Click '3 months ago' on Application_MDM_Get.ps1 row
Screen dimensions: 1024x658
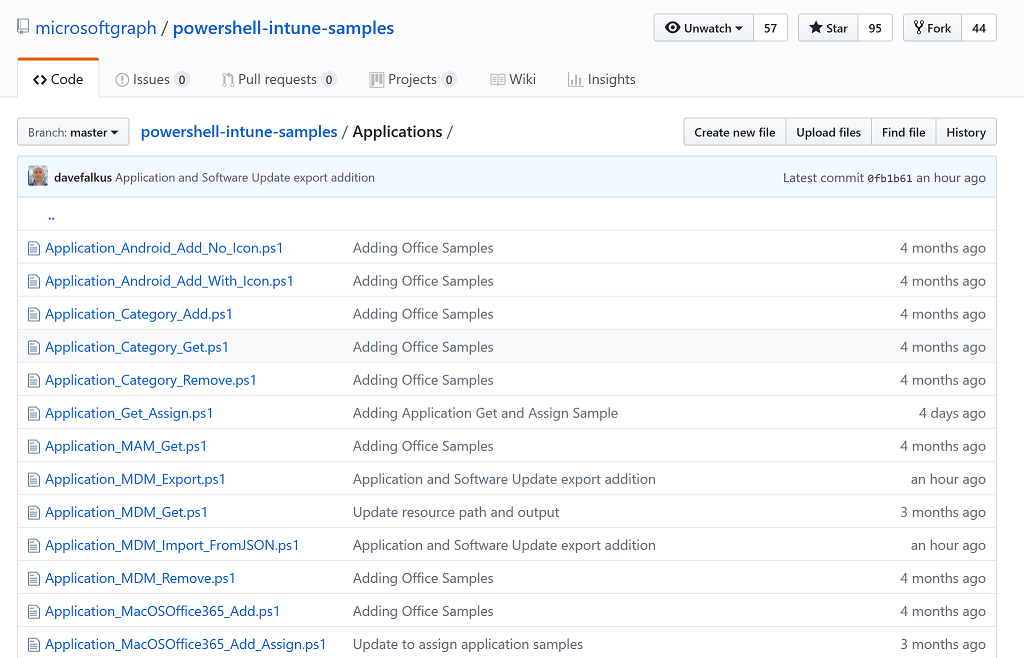pos(943,512)
